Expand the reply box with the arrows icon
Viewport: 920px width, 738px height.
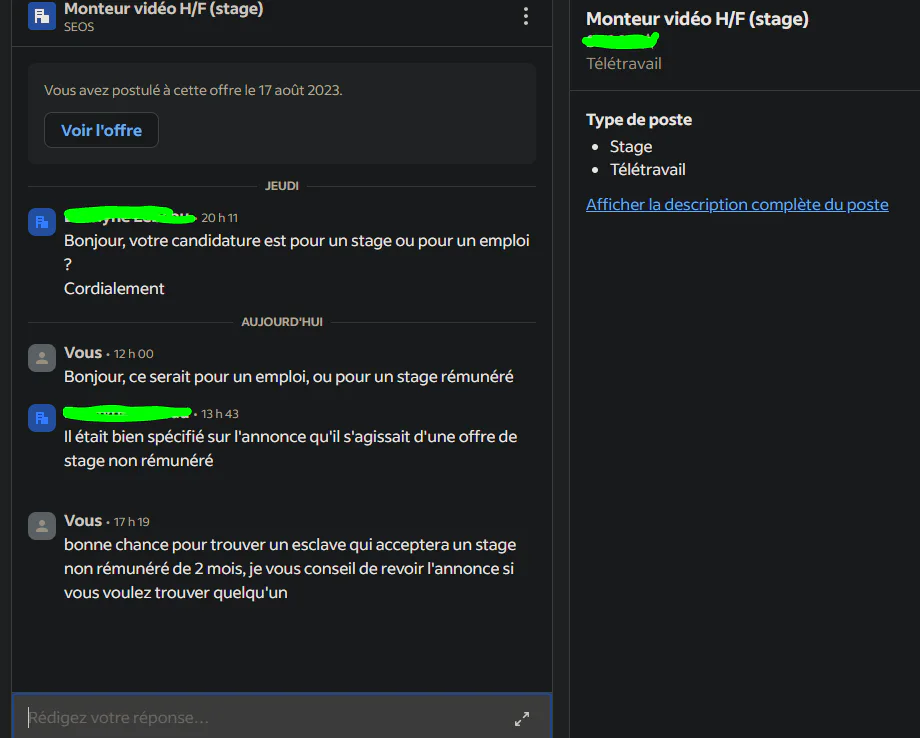point(522,719)
